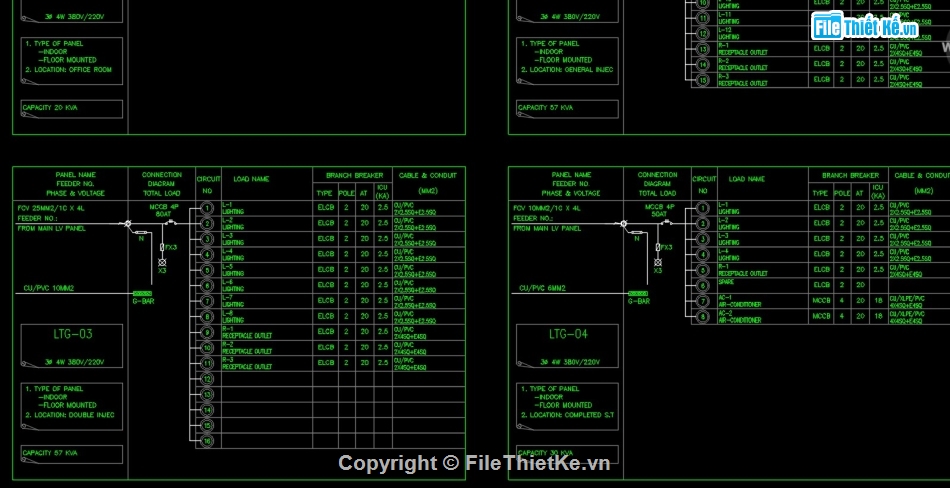Select the X3 crossed symbol in LTG-04
The image size is (950, 488).
(x=657, y=261)
